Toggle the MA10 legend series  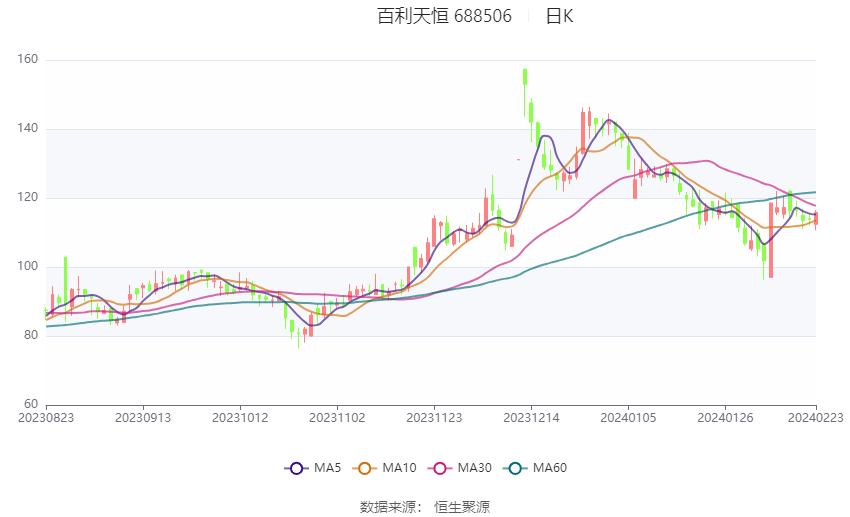(x=384, y=468)
